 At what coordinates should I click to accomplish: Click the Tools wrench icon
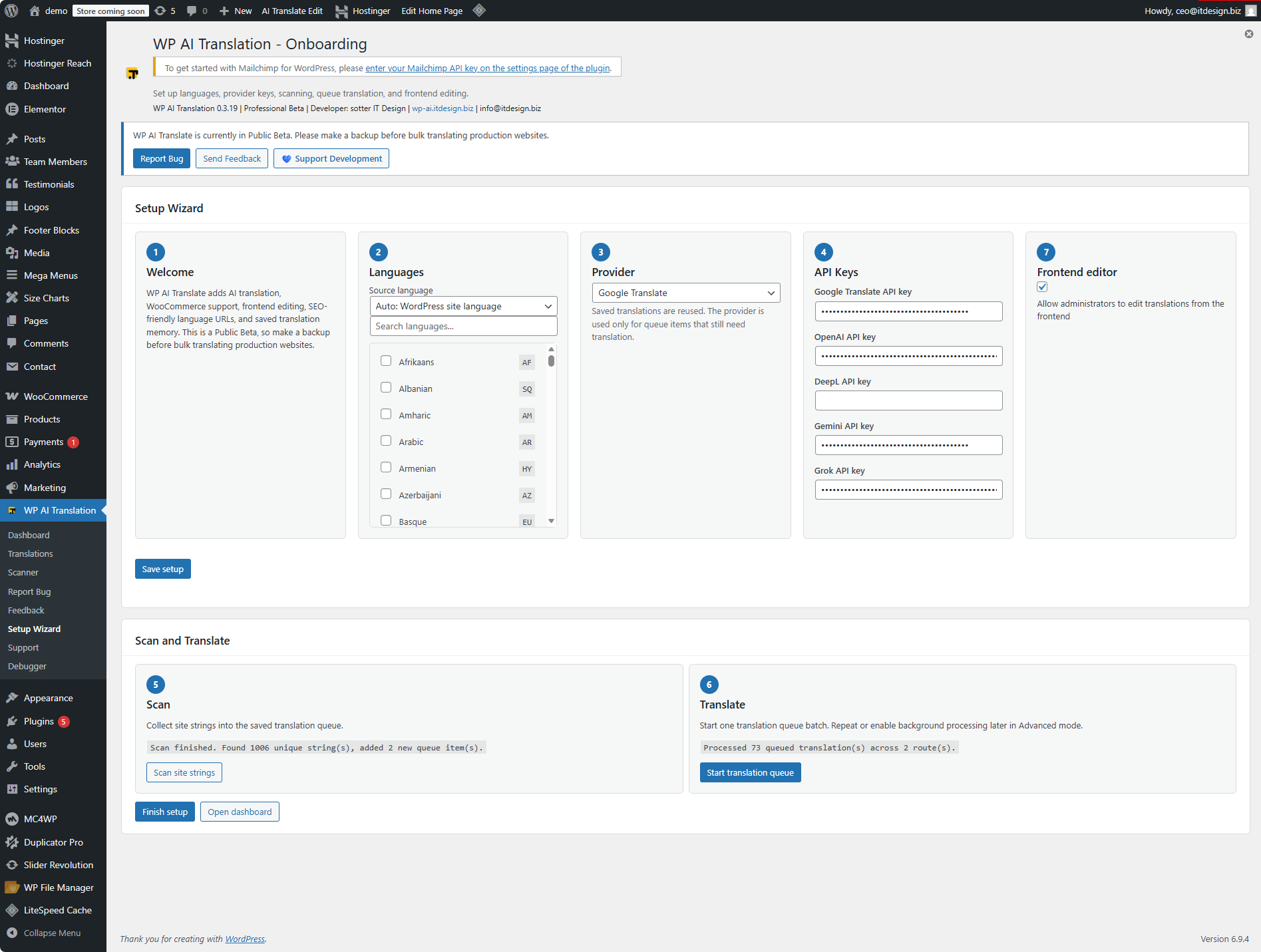pos(12,766)
